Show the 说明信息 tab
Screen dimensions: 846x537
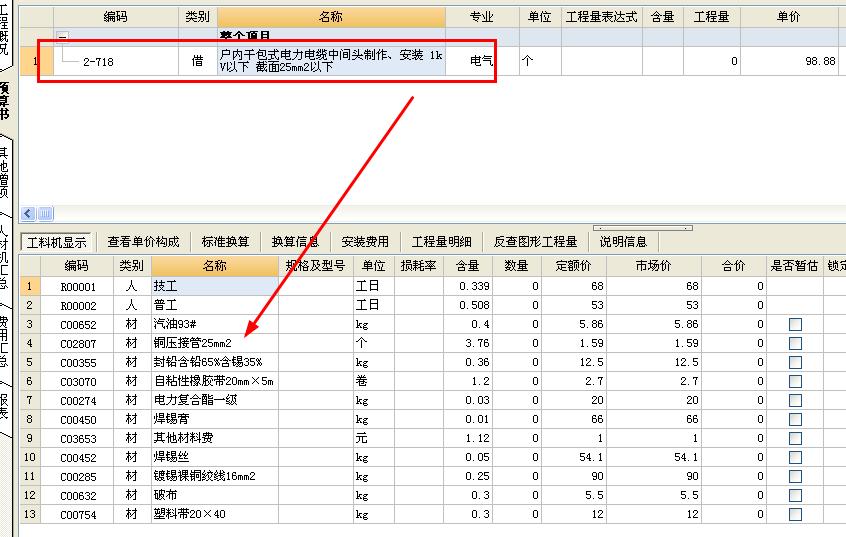(623, 242)
